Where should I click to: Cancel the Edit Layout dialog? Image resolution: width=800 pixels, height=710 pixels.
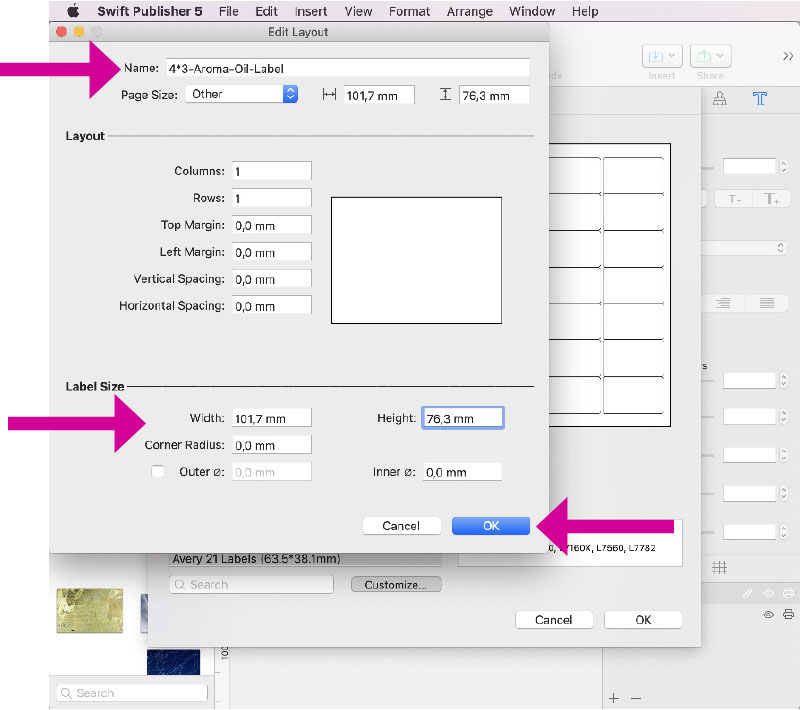pos(401,526)
